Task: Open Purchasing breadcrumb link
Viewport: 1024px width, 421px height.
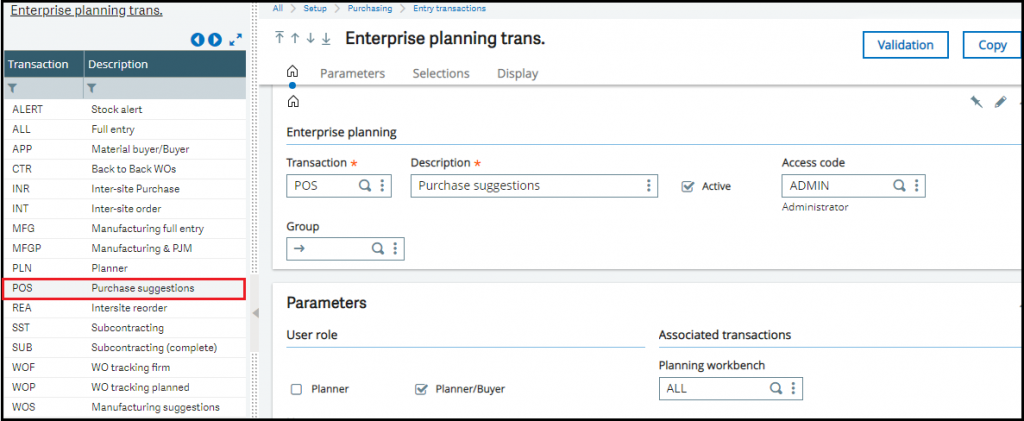Action: [x=370, y=8]
